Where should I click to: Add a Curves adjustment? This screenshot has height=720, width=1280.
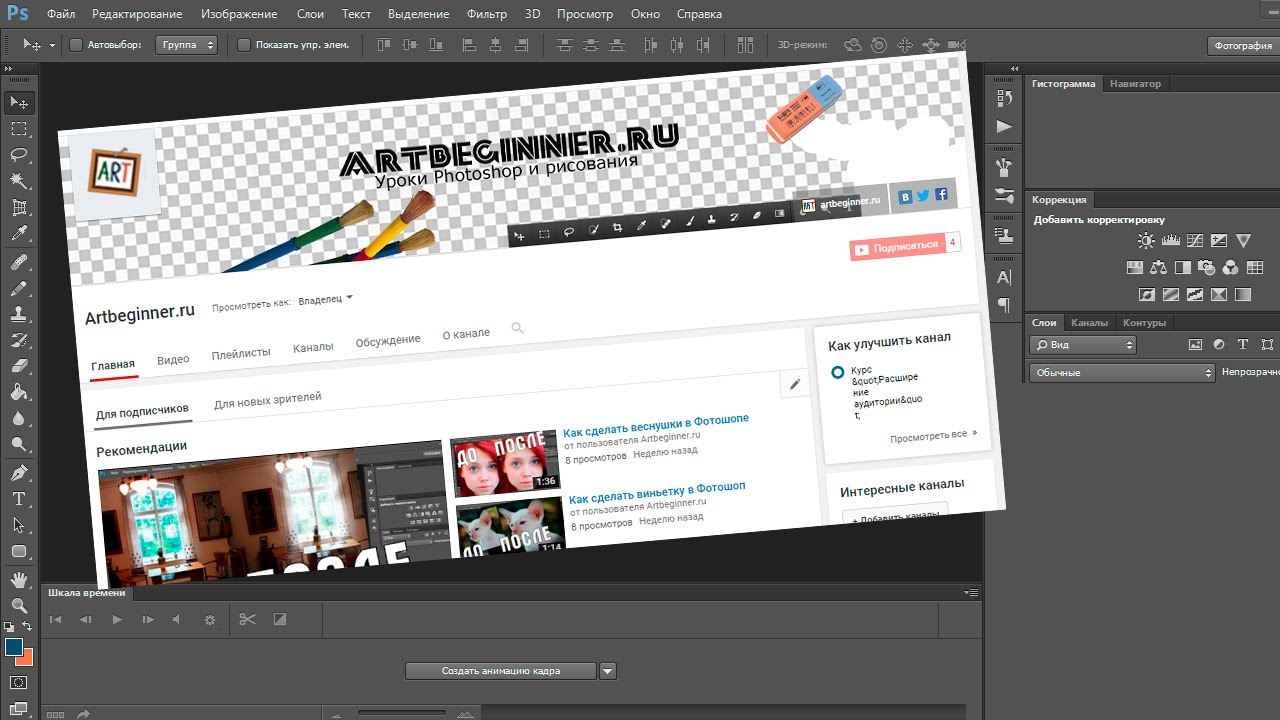pos(1195,241)
